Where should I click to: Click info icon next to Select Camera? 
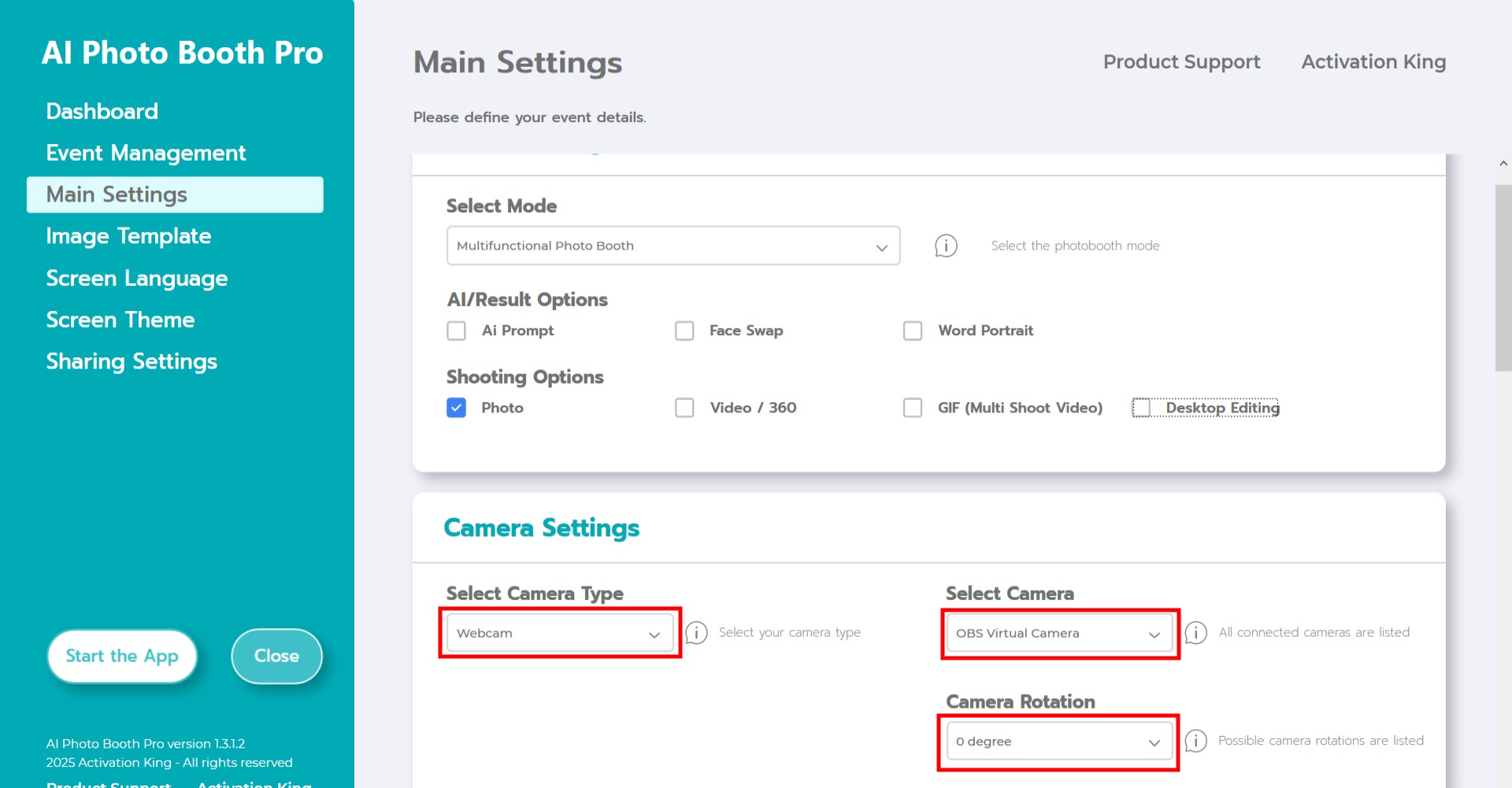(x=1195, y=633)
